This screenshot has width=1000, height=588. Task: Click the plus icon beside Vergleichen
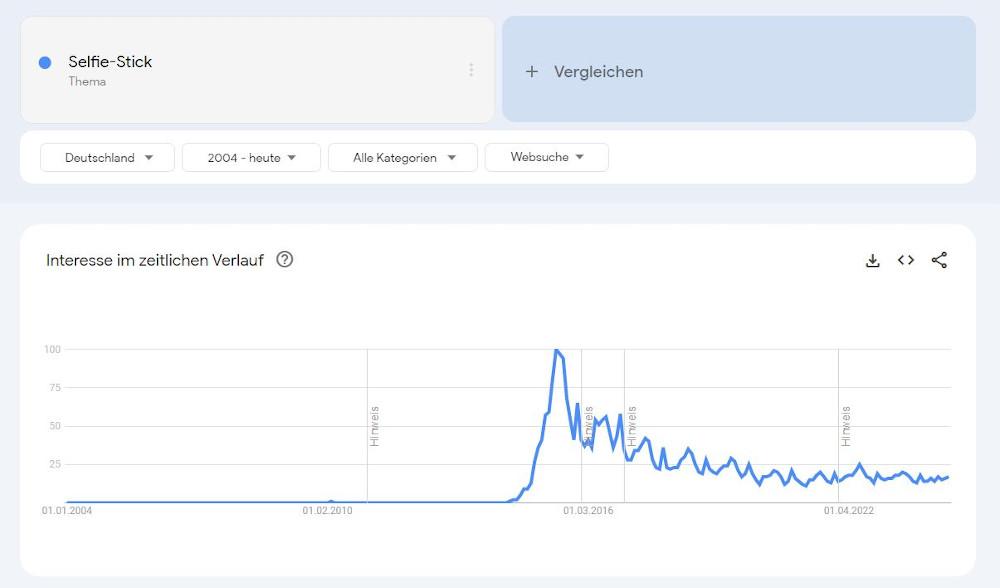532,71
